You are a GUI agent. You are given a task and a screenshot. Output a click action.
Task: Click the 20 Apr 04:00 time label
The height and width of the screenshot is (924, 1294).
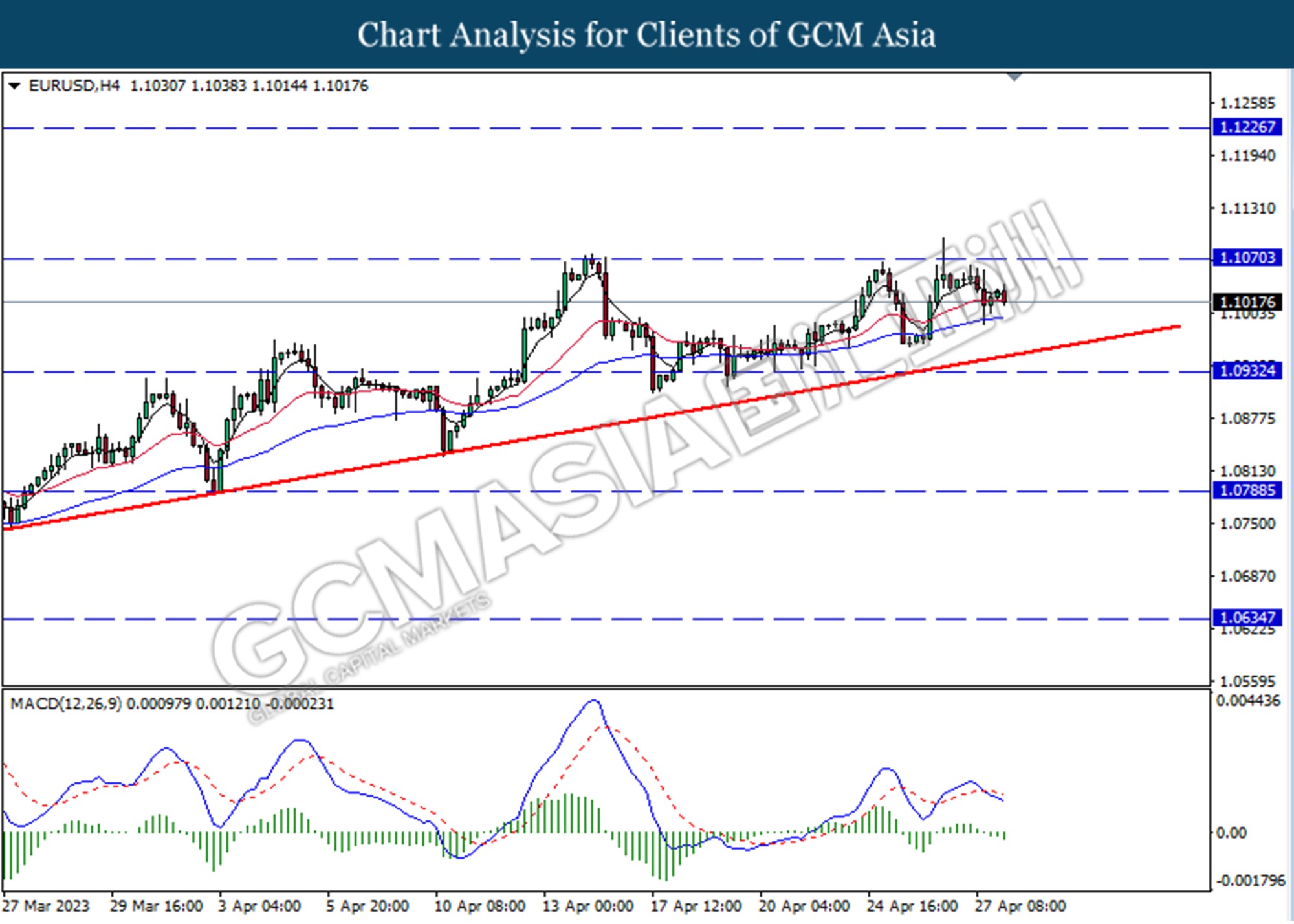tap(804, 906)
